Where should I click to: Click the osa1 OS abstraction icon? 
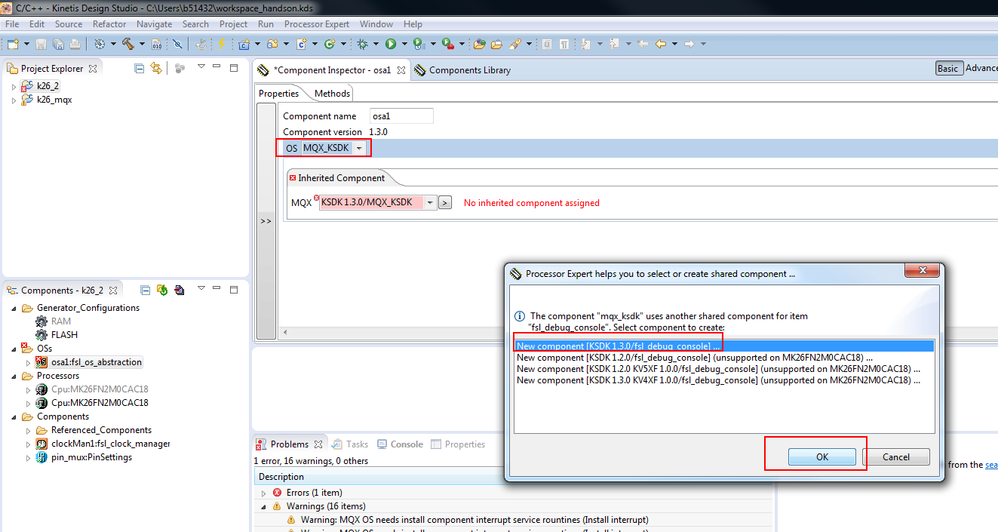tap(41, 362)
